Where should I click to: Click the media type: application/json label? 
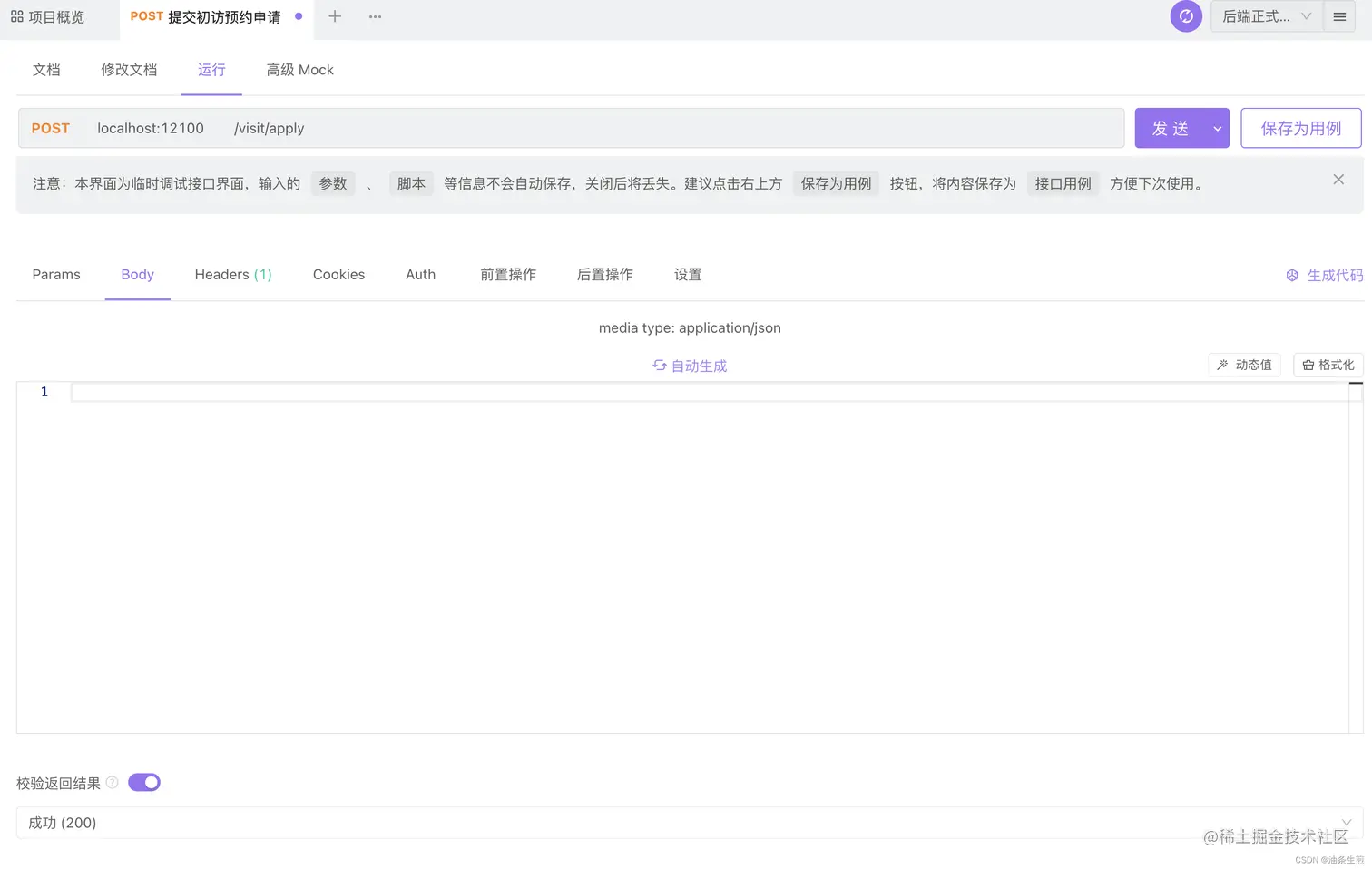(x=690, y=327)
